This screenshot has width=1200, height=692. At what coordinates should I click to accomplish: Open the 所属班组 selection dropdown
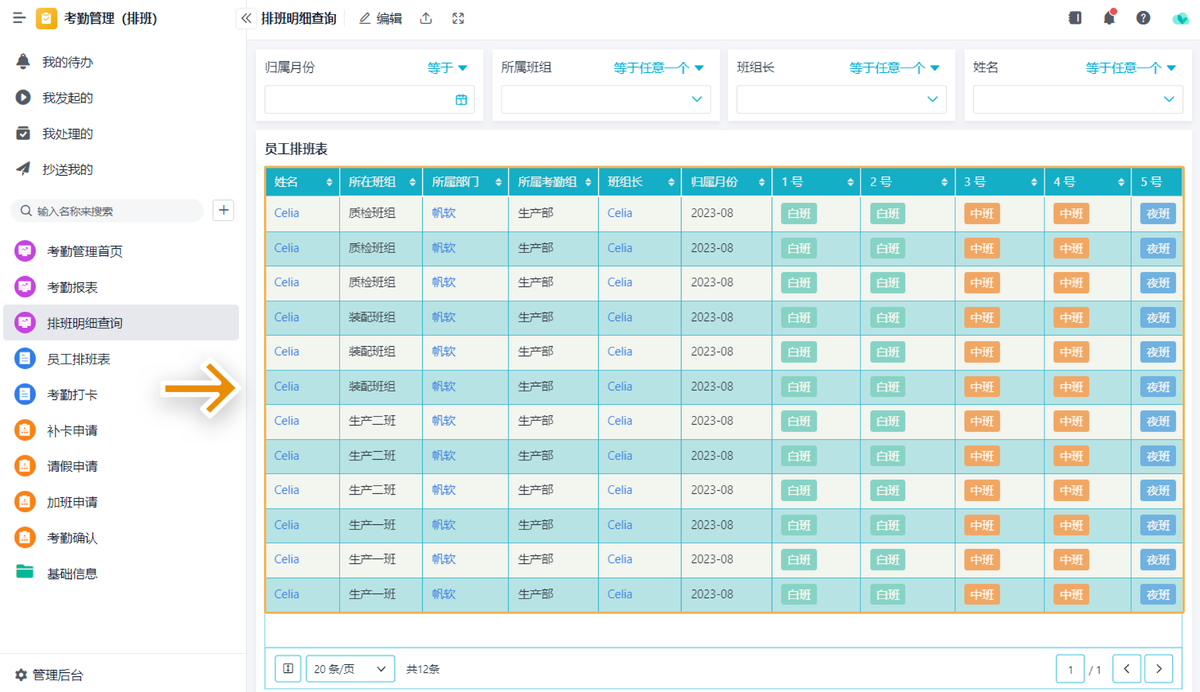click(604, 99)
